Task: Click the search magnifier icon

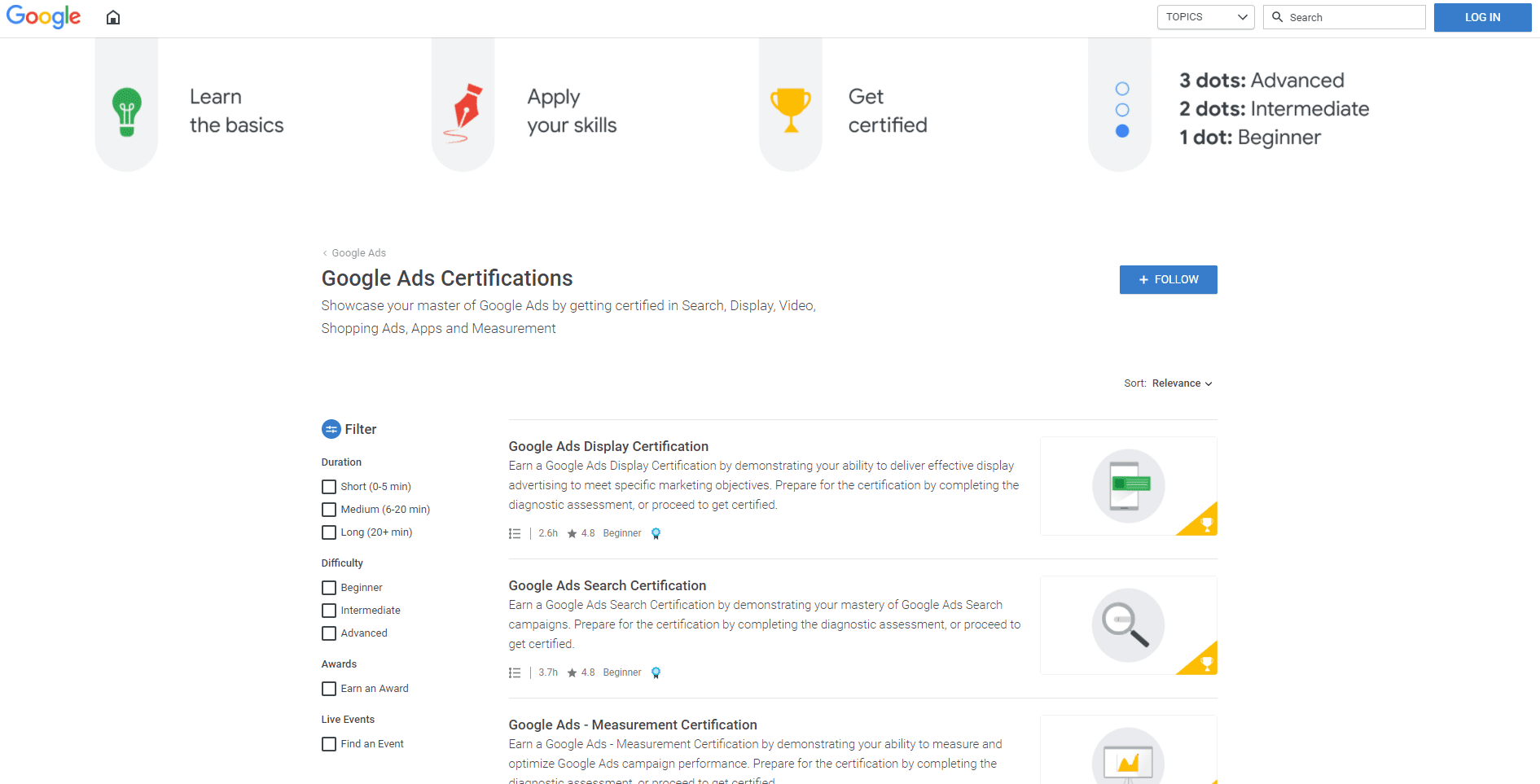Action: pyautogui.click(x=1278, y=17)
